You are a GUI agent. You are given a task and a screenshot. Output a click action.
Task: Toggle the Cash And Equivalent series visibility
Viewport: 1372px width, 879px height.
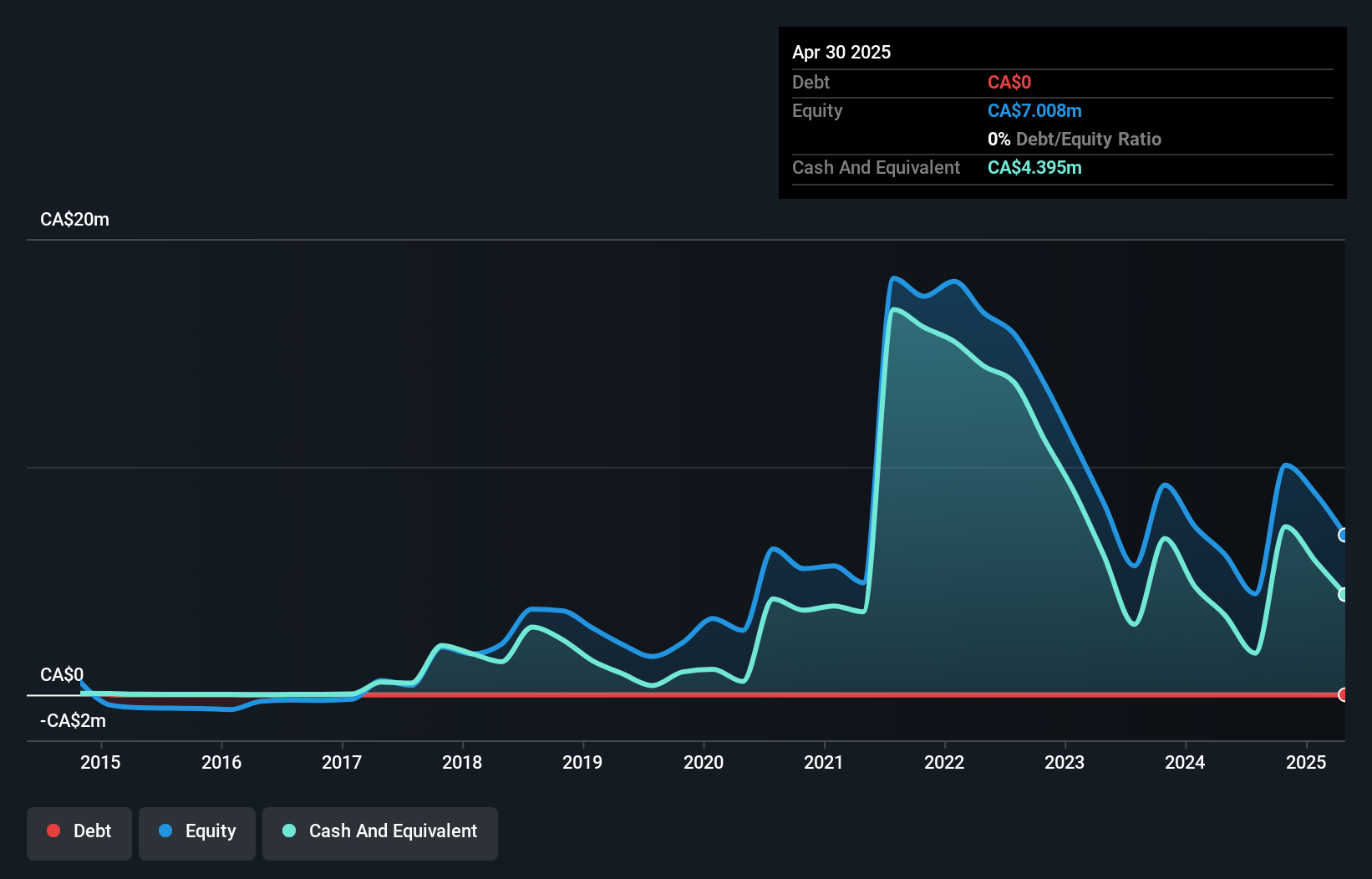click(379, 831)
